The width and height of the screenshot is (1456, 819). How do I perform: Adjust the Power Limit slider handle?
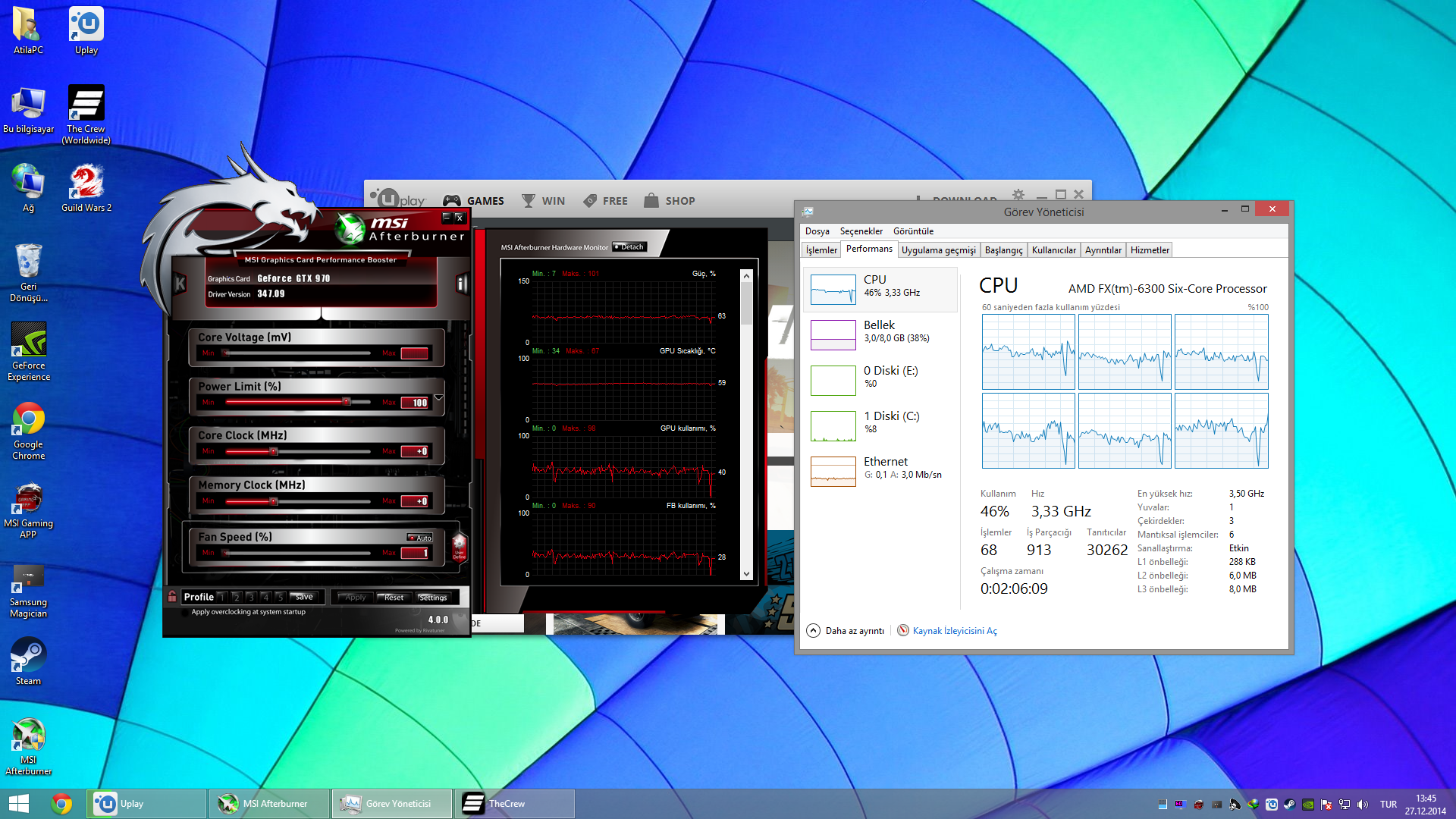[x=346, y=402]
